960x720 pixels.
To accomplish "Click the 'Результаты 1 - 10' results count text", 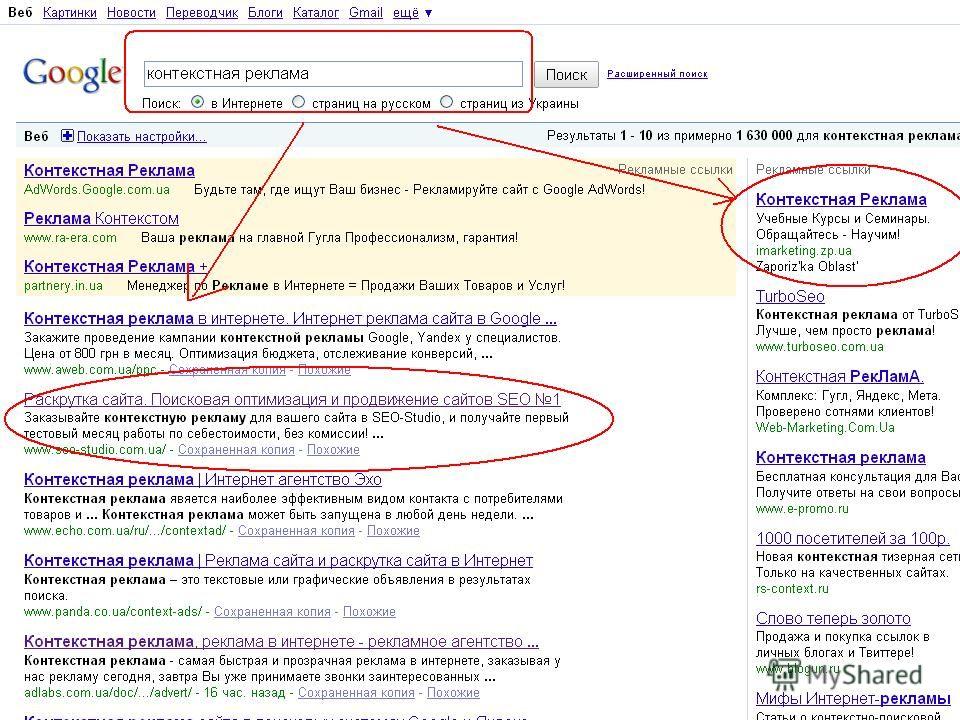I will [599, 135].
